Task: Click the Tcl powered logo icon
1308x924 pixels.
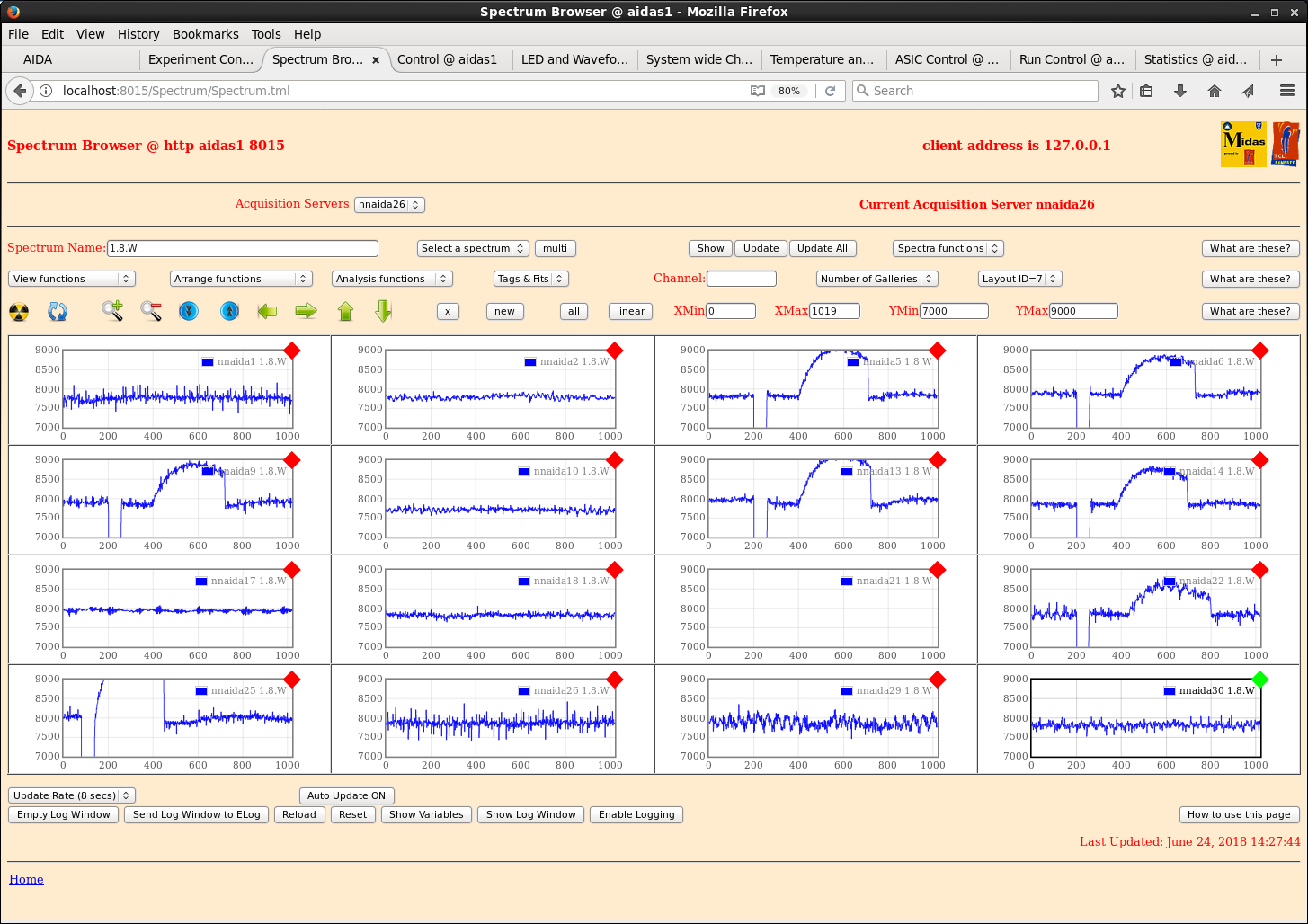Action: tap(1286, 144)
